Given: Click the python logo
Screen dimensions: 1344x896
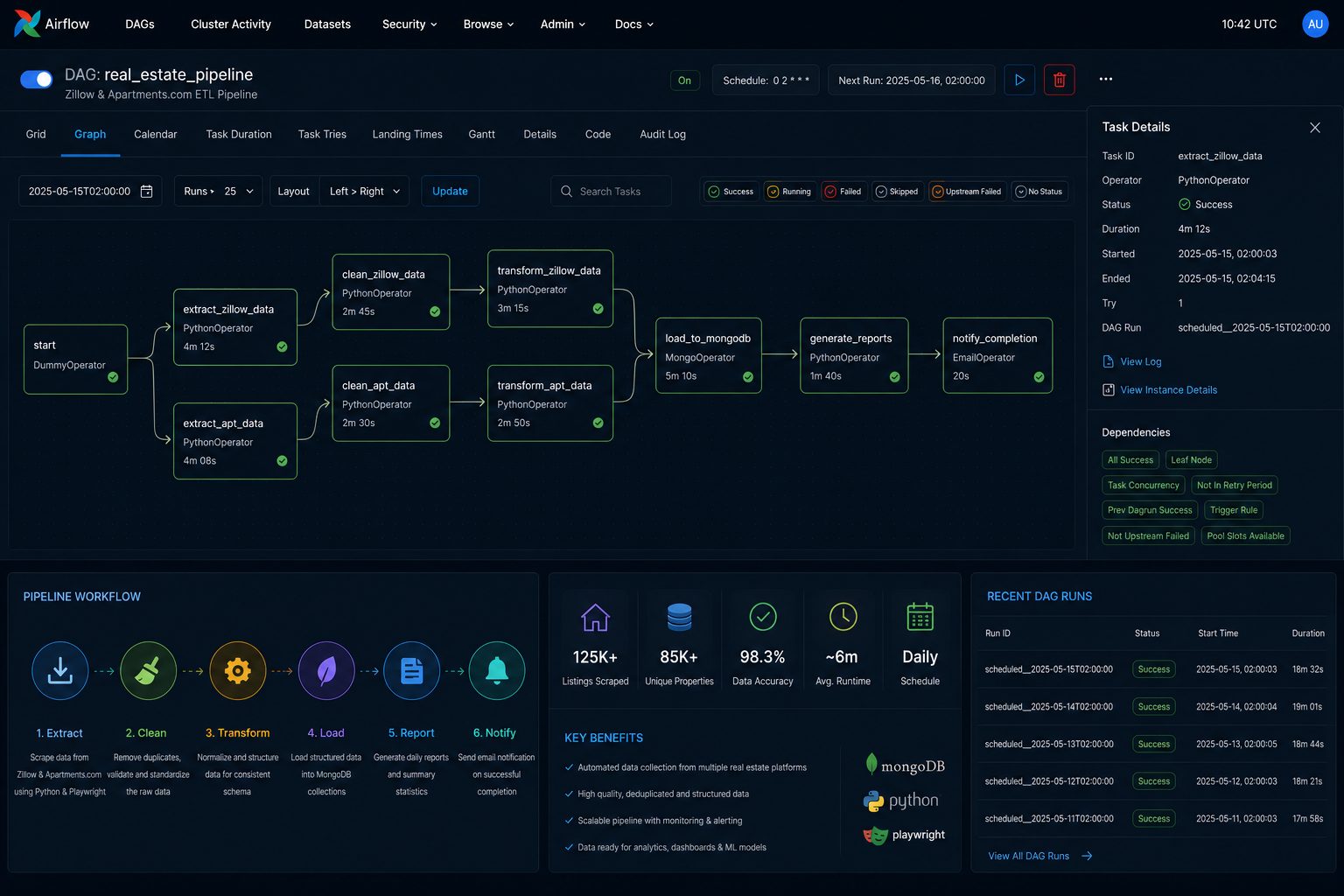Looking at the screenshot, I should click(901, 801).
